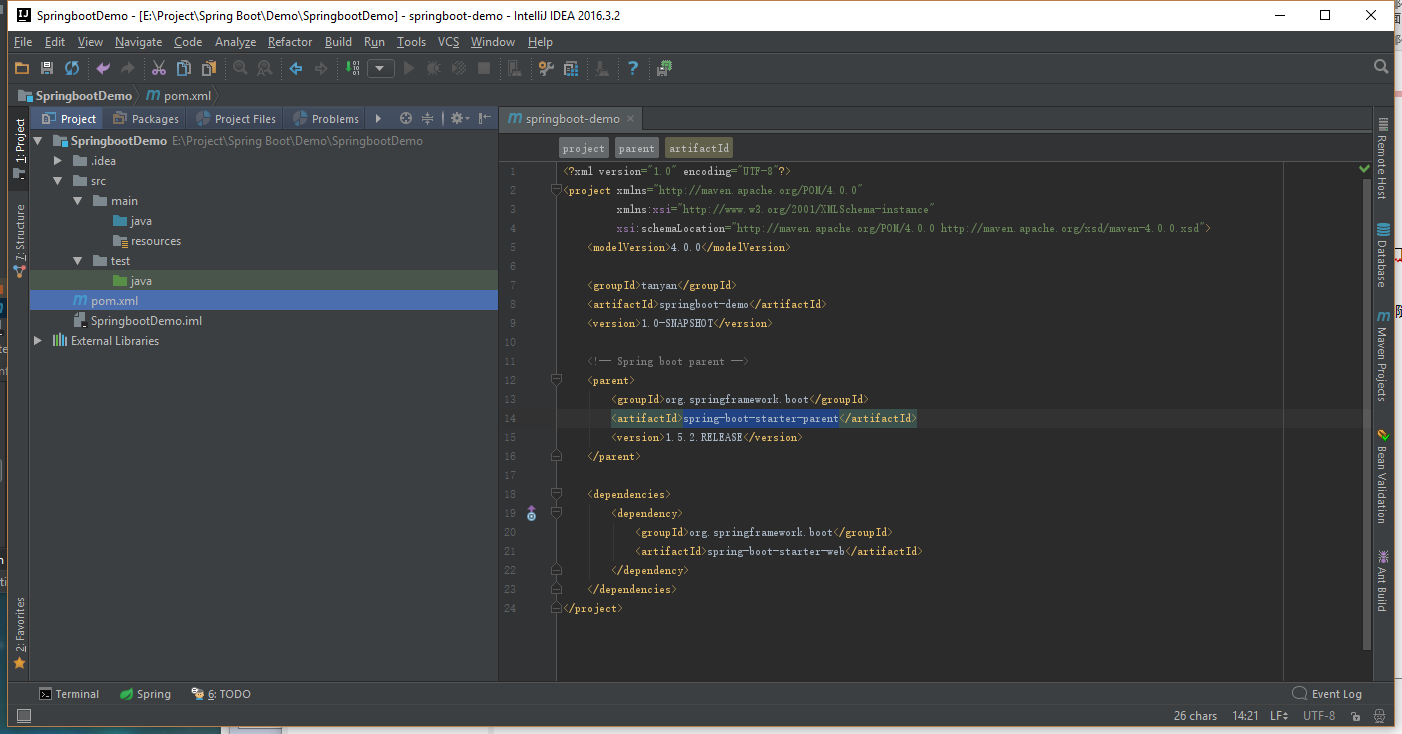Open the Database side panel
Viewport: 1402px width, 734px height.
[1383, 255]
